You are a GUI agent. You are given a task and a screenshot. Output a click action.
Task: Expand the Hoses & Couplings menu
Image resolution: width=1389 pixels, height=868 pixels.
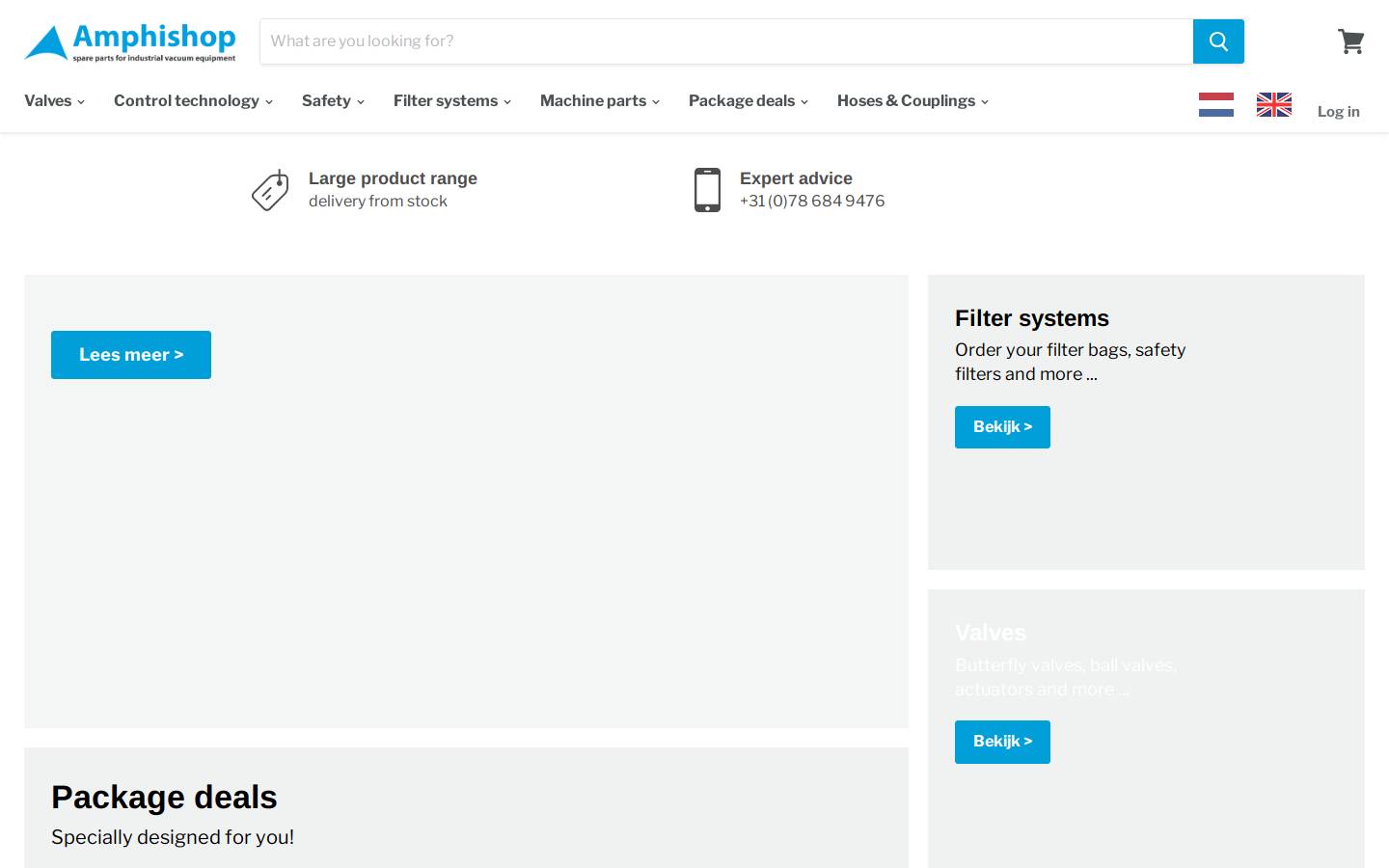pyautogui.click(x=912, y=101)
